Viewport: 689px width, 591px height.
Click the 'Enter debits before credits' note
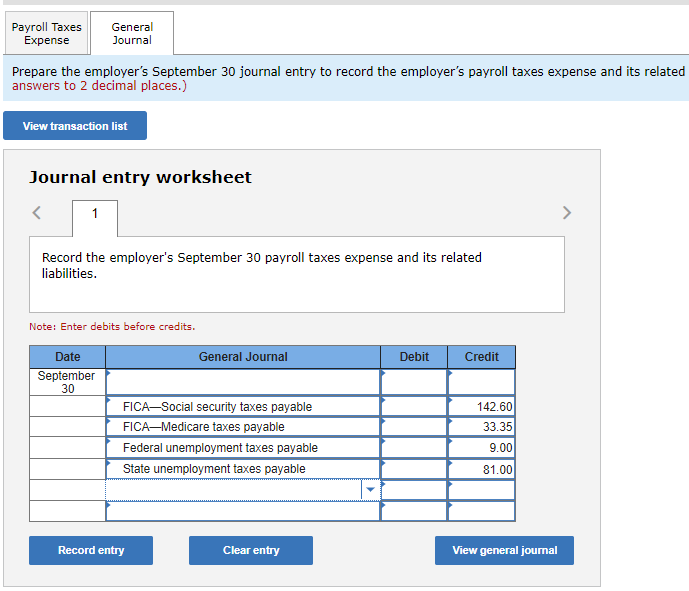pyautogui.click(x=112, y=326)
